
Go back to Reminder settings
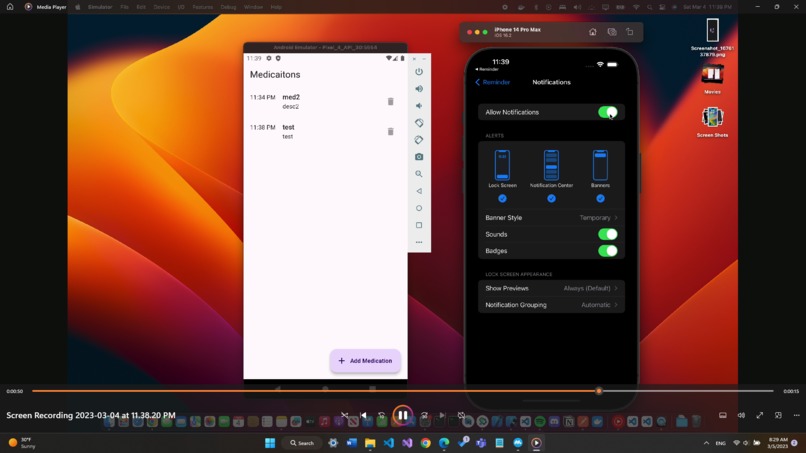click(x=492, y=82)
